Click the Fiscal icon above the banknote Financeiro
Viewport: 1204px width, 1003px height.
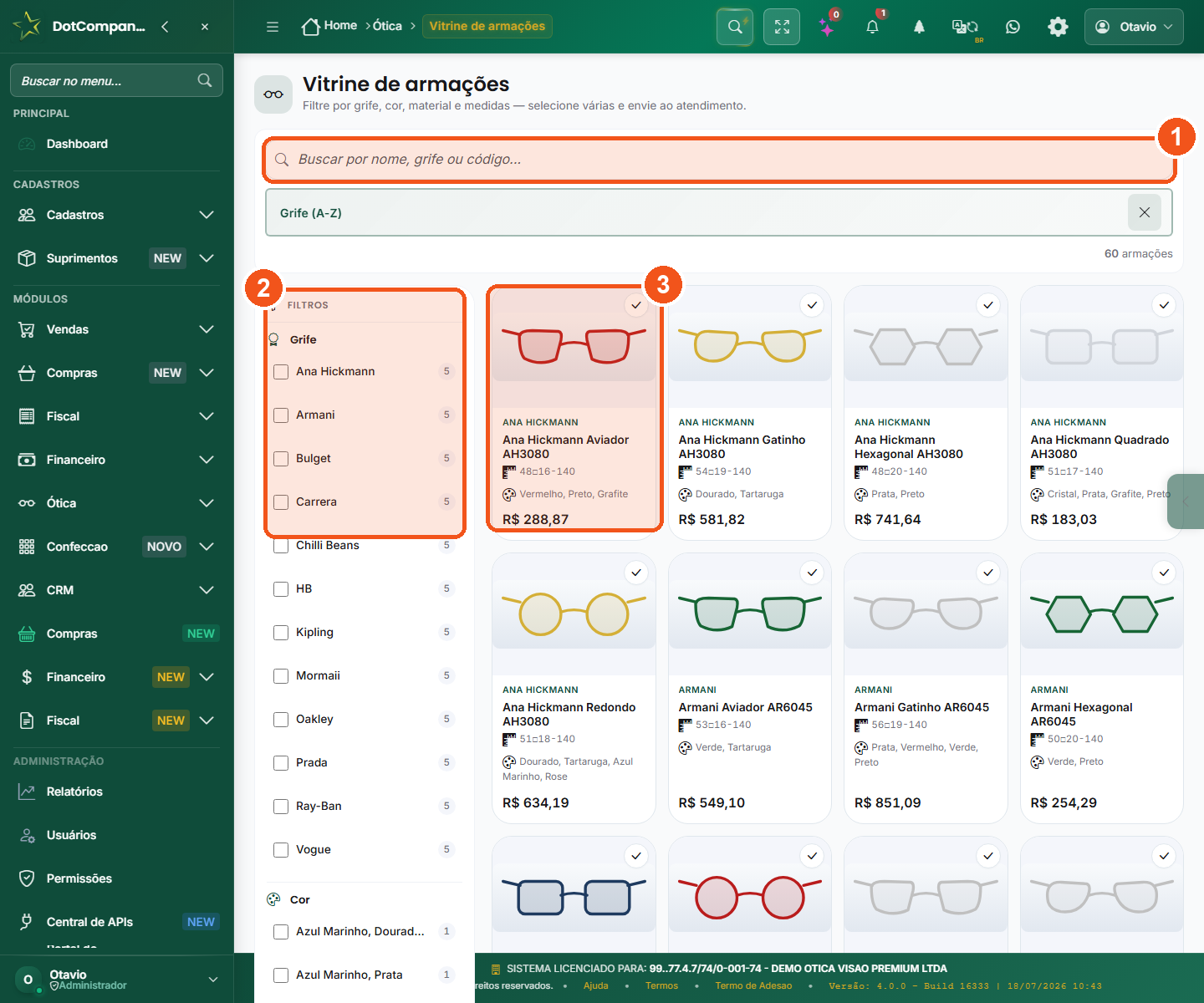(x=27, y=416)
